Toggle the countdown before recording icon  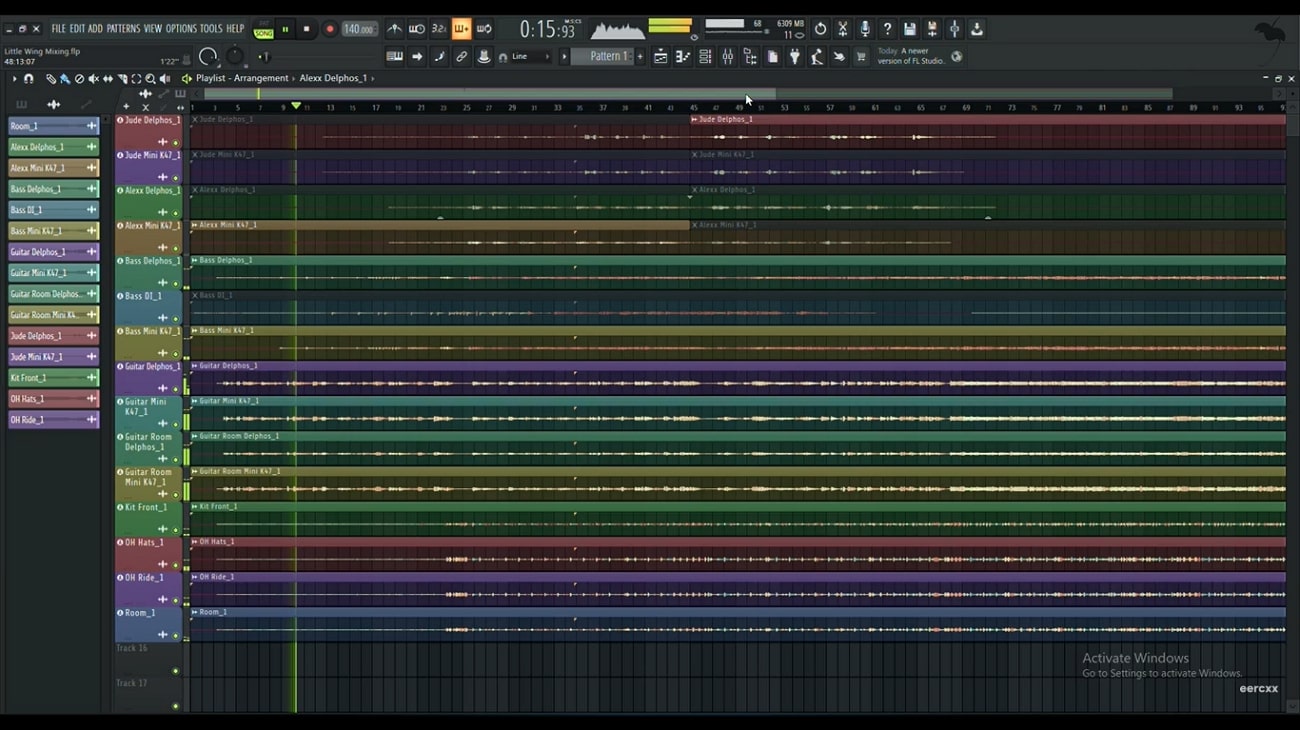click(x=439, y=29)
